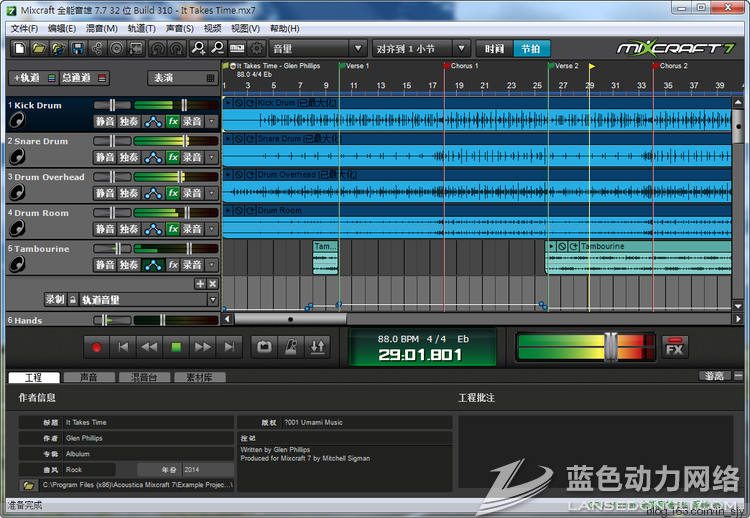Expand the 对齐到 1 小节 snap dropdown
Image resolution: width=750 pixels, height=518 pixels.
420,48
